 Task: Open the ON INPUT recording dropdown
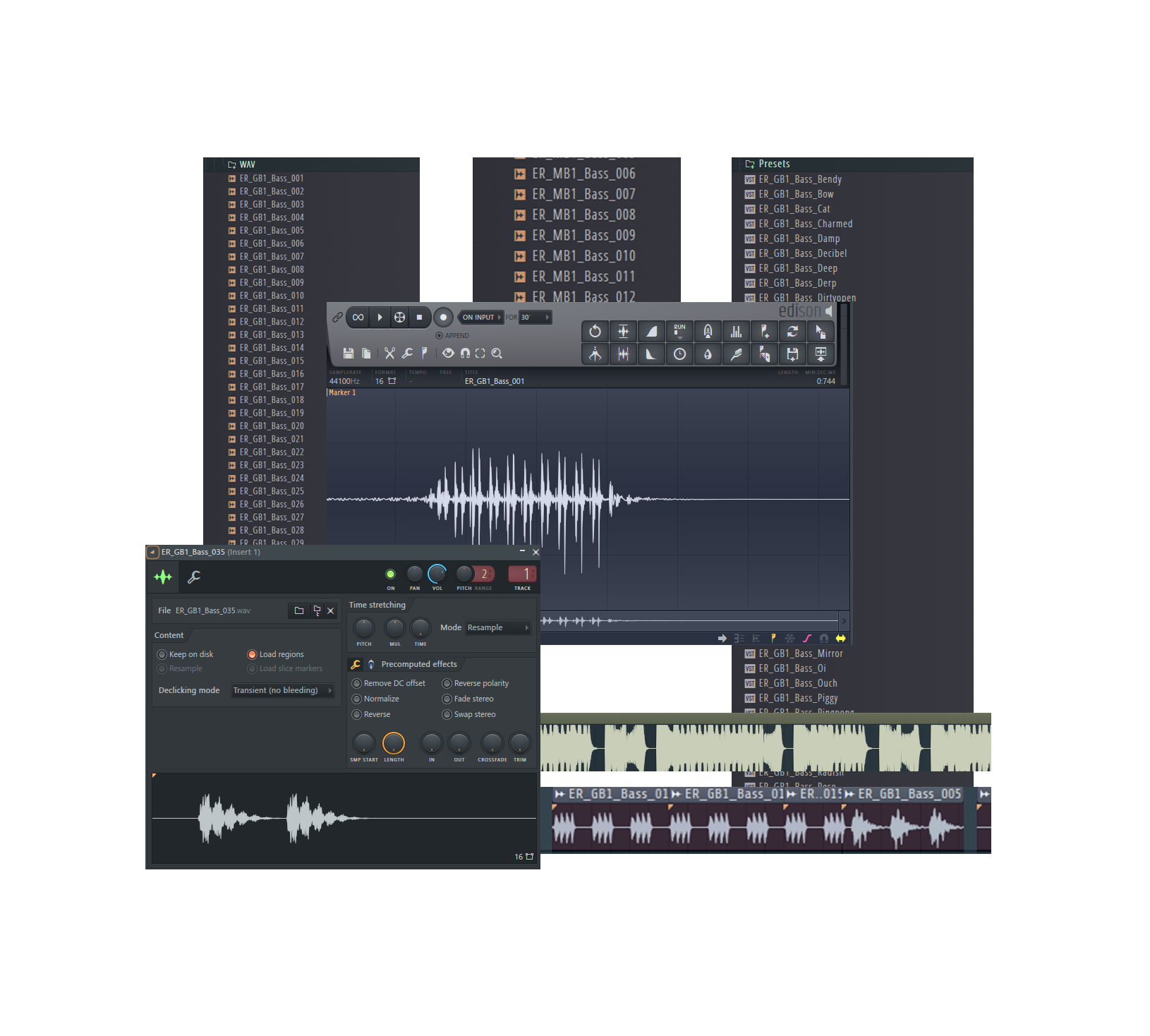pos(482,318)
